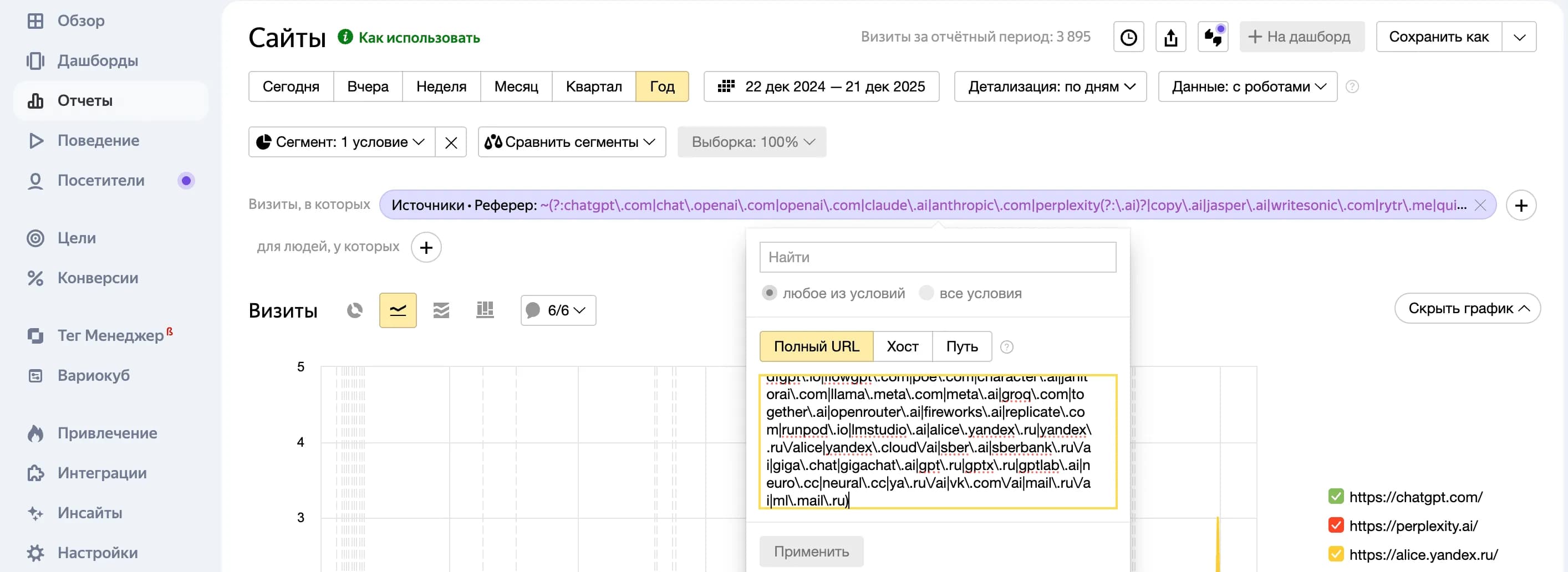This screenshot has height=572, width=1568.
Task: Remove the segment with the X button
Action: (x=451, y=142)
